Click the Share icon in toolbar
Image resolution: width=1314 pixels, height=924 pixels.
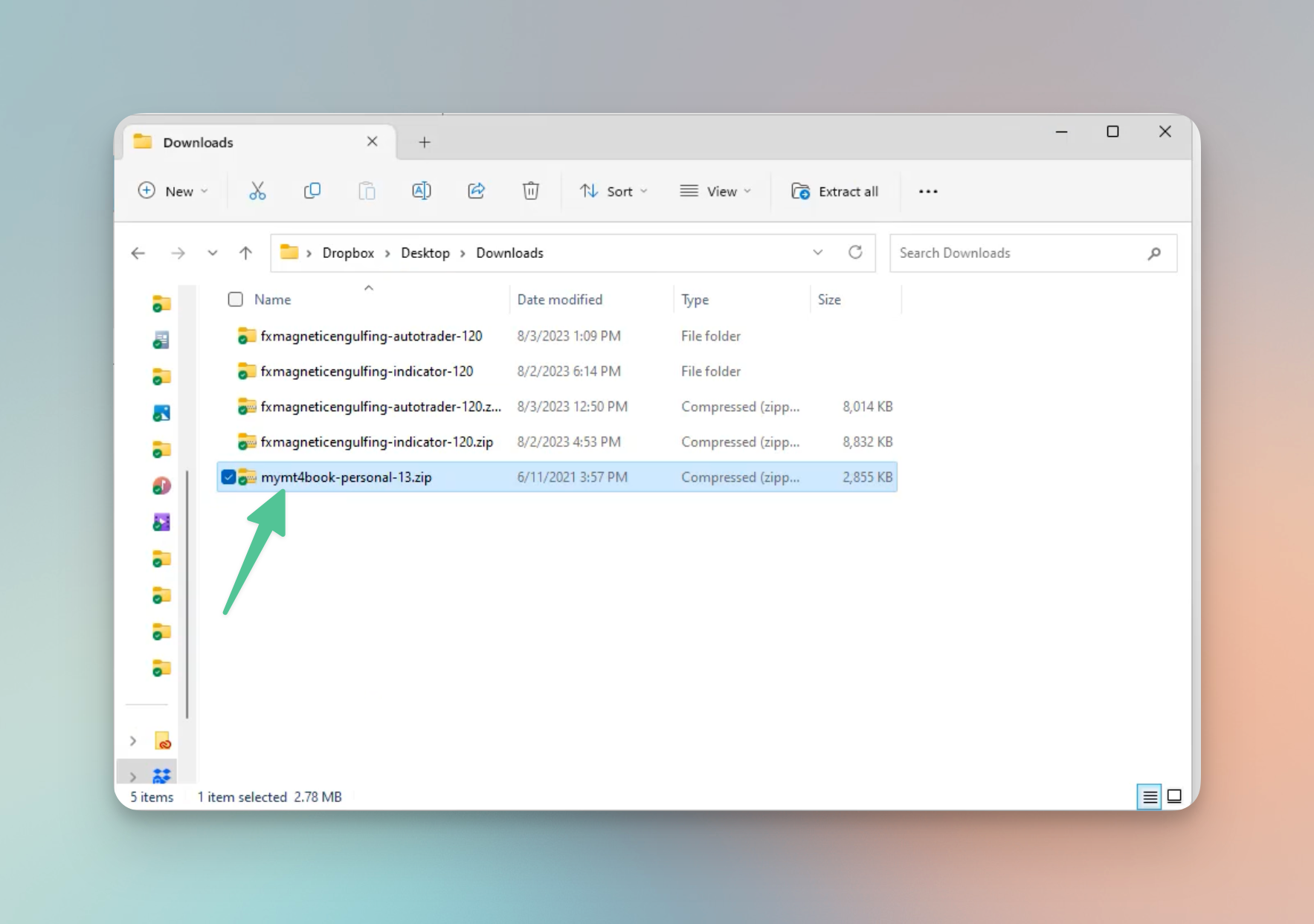click(x=476, y=191)
